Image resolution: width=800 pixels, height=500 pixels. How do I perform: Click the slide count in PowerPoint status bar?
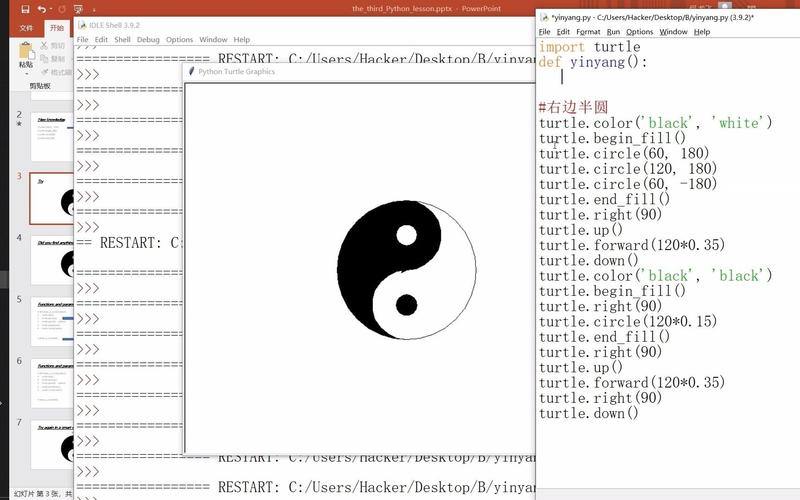43,494
